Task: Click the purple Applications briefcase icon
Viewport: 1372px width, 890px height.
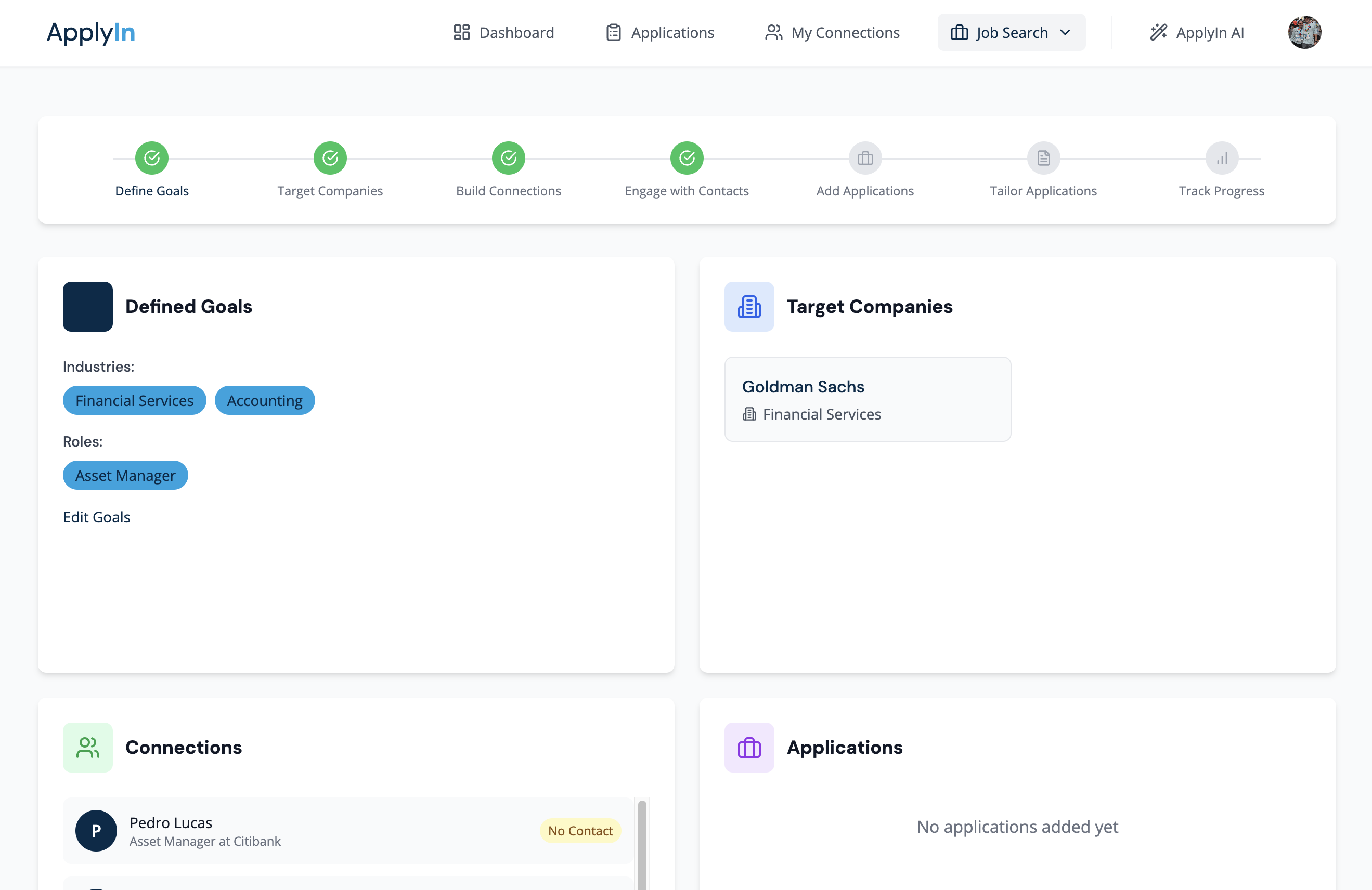Action: pyautogui.click(x=749, y=747)
